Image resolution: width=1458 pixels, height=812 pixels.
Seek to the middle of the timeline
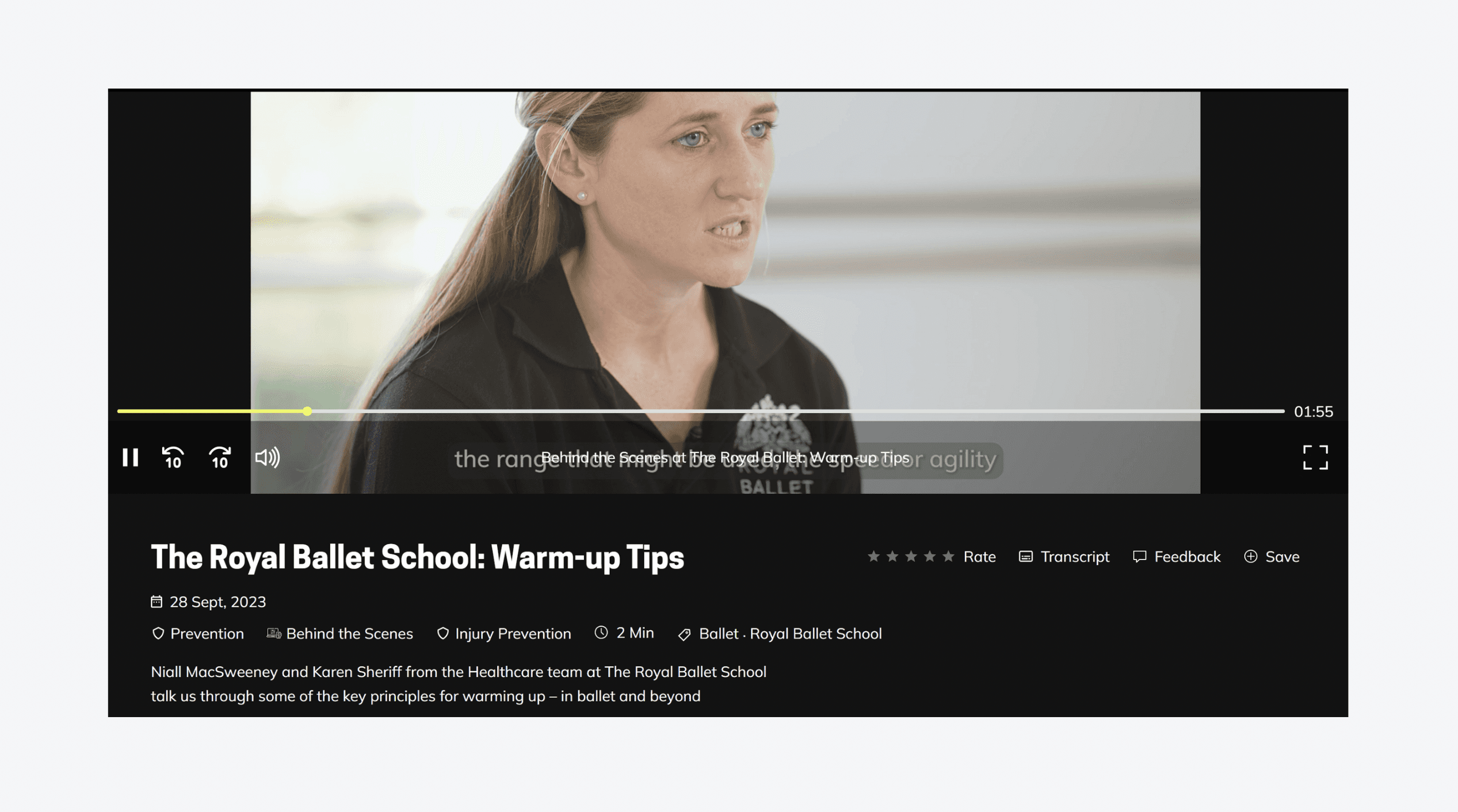coord(701,411)
